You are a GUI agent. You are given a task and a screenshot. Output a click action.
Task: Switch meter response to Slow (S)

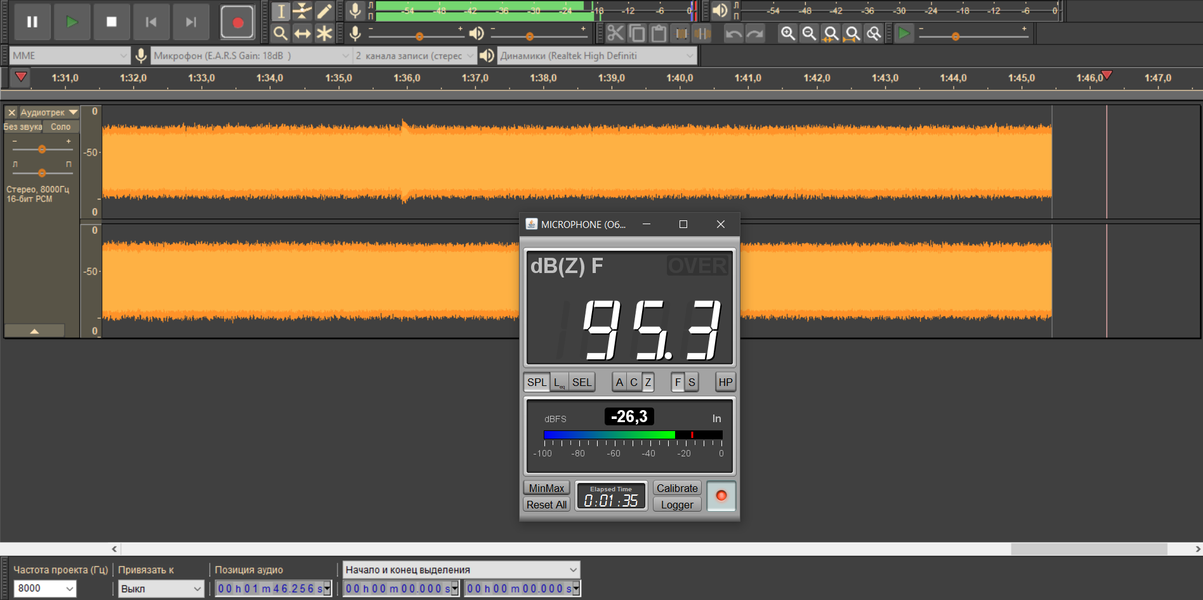tap(691, 382)
